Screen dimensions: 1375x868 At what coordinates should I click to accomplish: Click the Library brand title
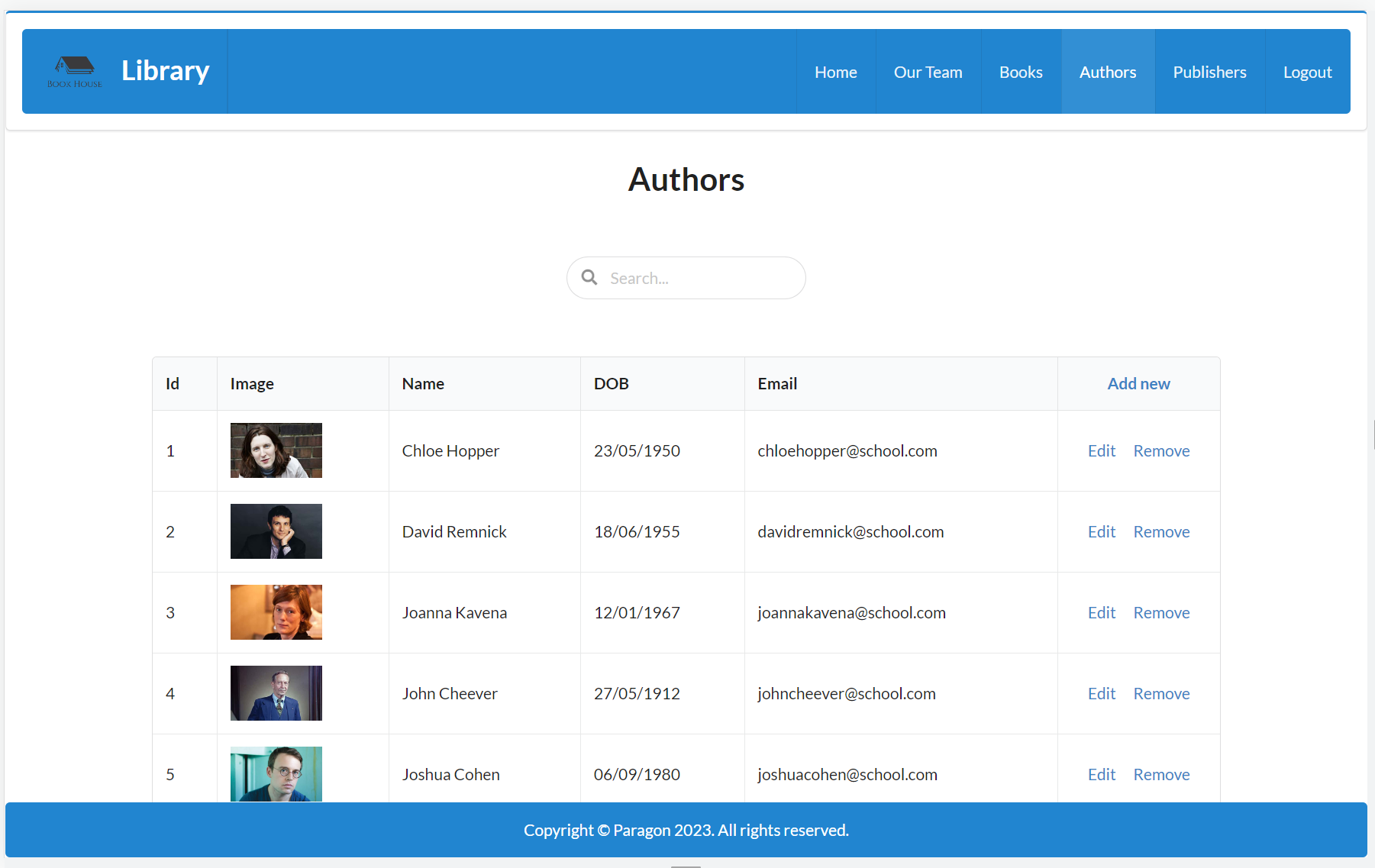165,71
